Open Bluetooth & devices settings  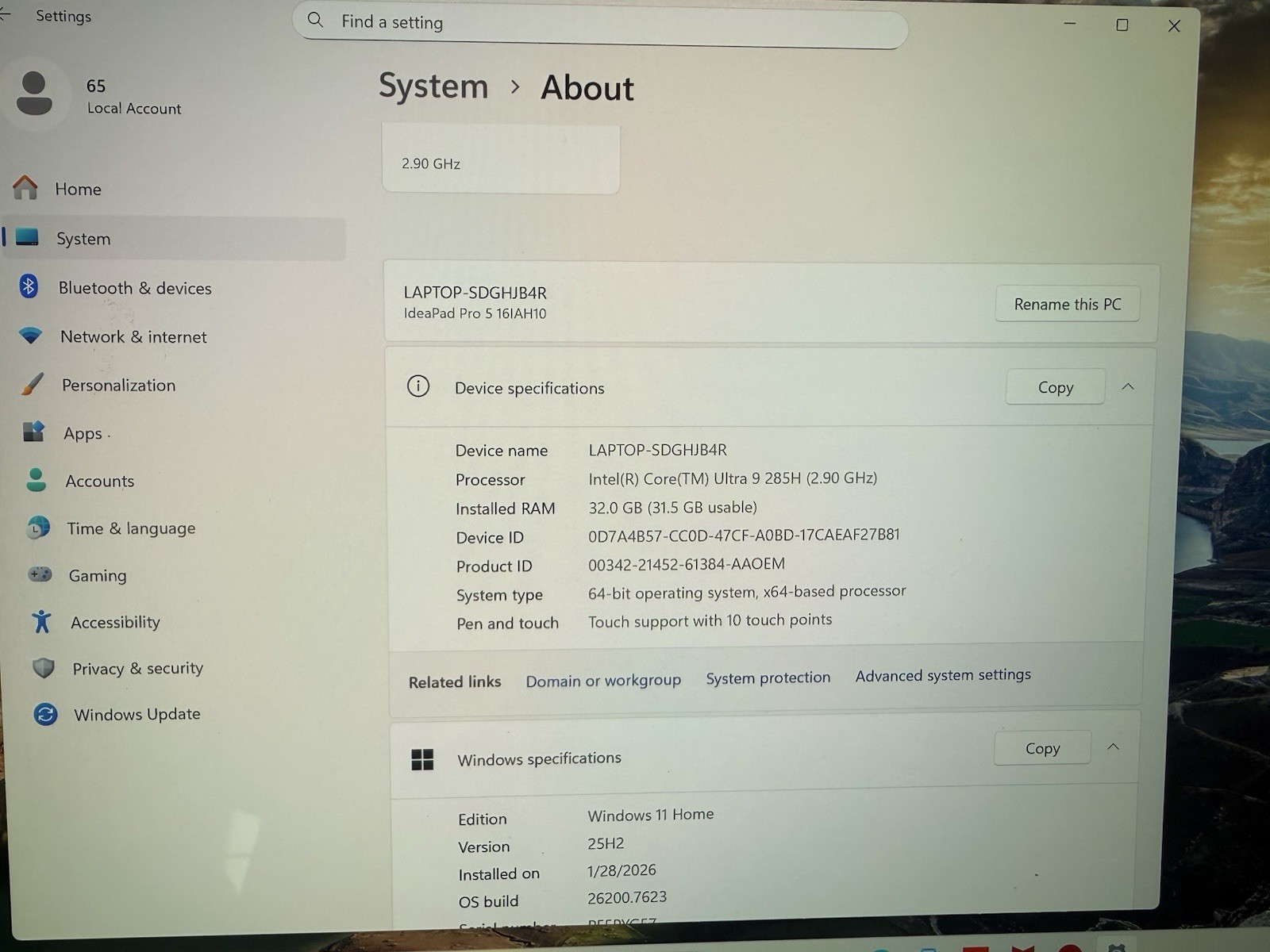click(x=176, y=287)
